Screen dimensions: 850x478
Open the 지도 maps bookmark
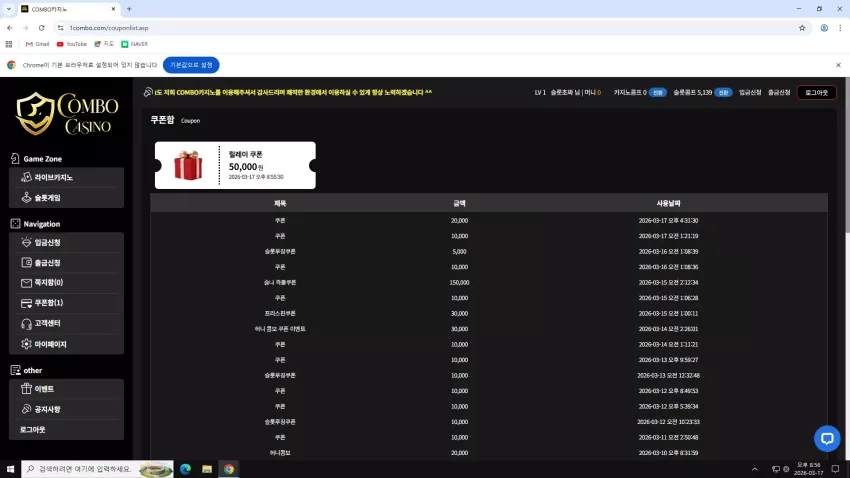(104, 44)
